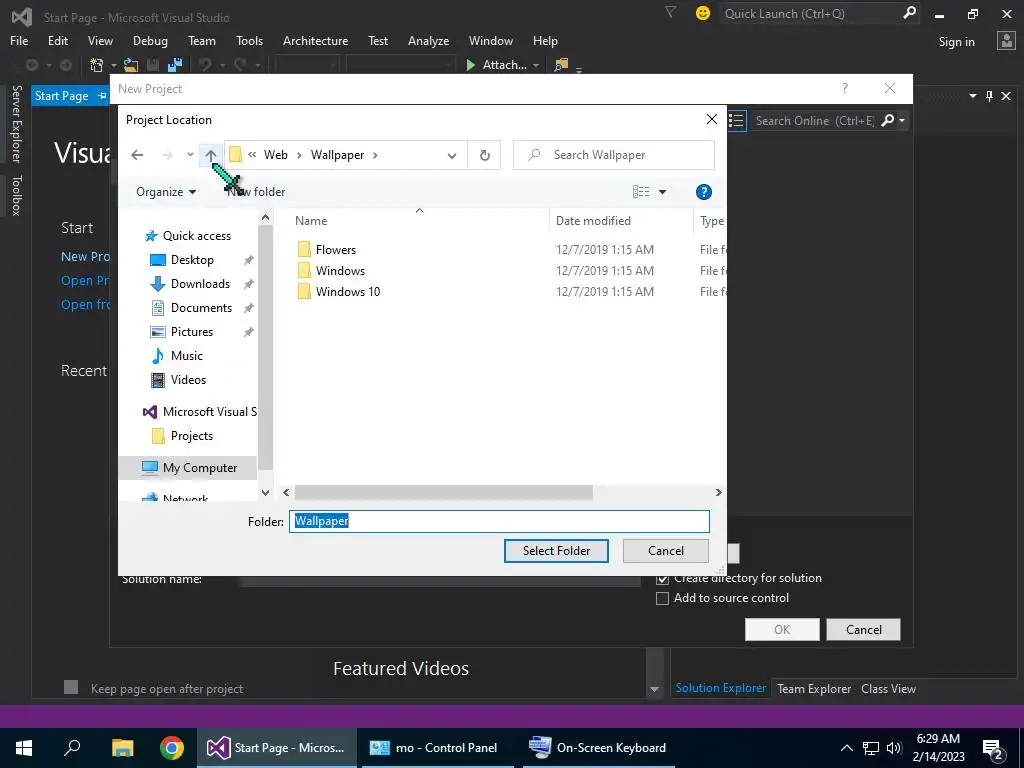This screenshot has width=1024, height=768.
Task: Open recent locations dropdown arrow
Action: tap(190, 155)
